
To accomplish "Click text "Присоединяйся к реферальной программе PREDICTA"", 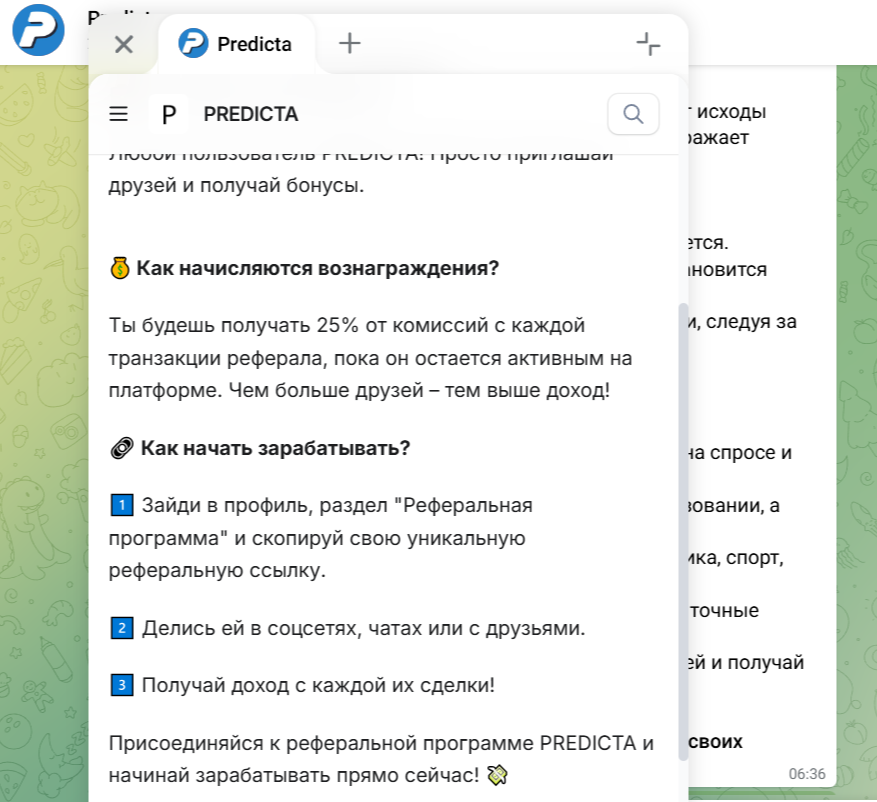I will tap(373, 743).
